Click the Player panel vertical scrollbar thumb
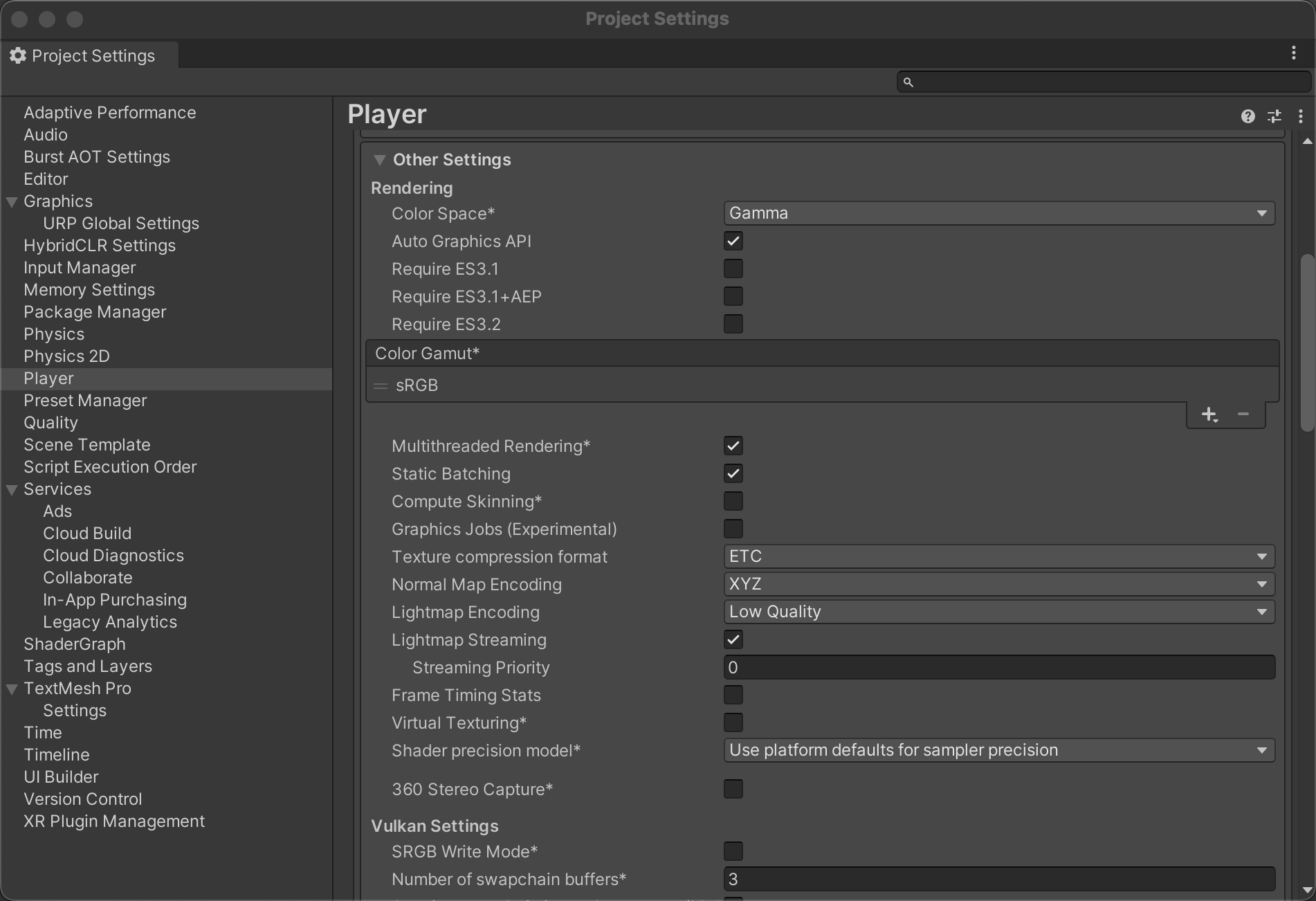This screenshot has width=1316, height=901. [1307, 343]
